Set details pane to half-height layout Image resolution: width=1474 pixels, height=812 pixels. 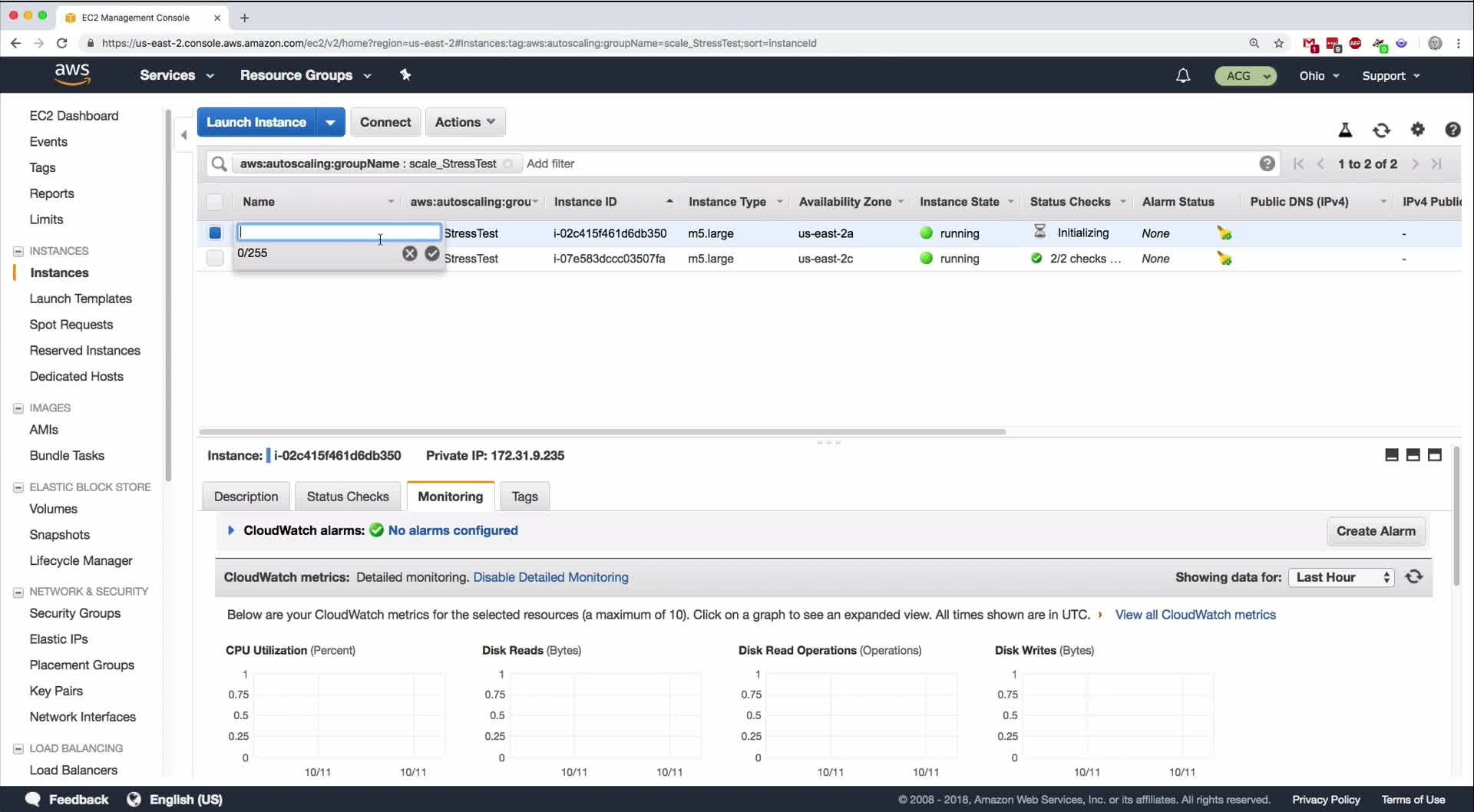pos(1413,455)
